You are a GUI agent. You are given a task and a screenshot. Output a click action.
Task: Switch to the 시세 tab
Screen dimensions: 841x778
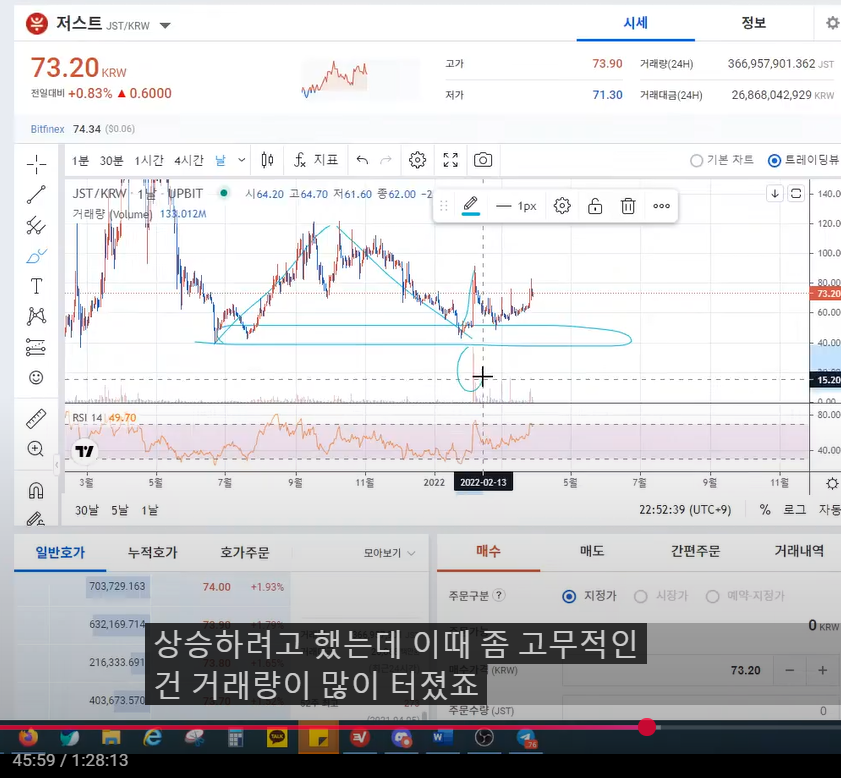point(636,23)
